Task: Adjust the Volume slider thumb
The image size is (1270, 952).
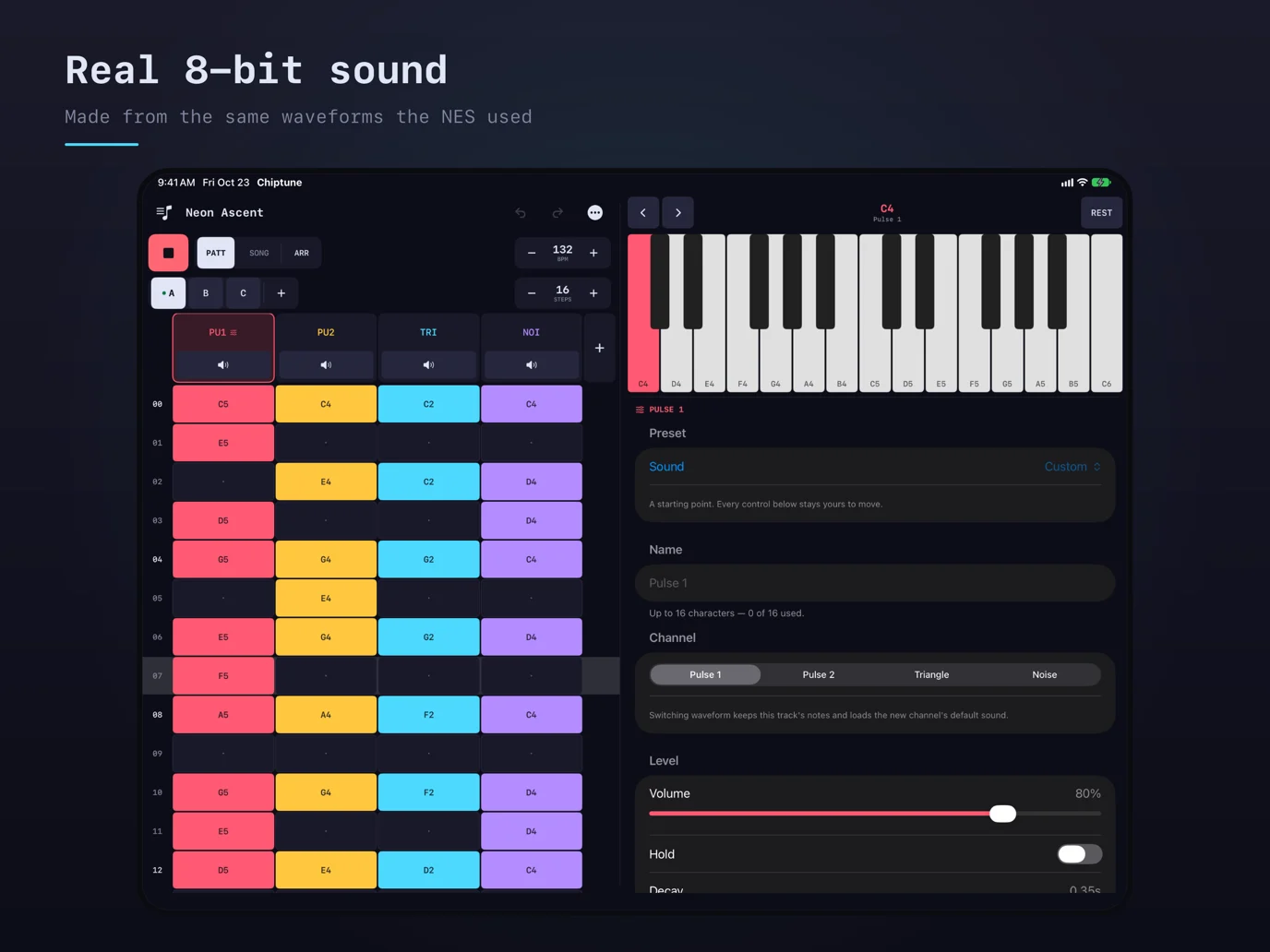Action: 1002,814
